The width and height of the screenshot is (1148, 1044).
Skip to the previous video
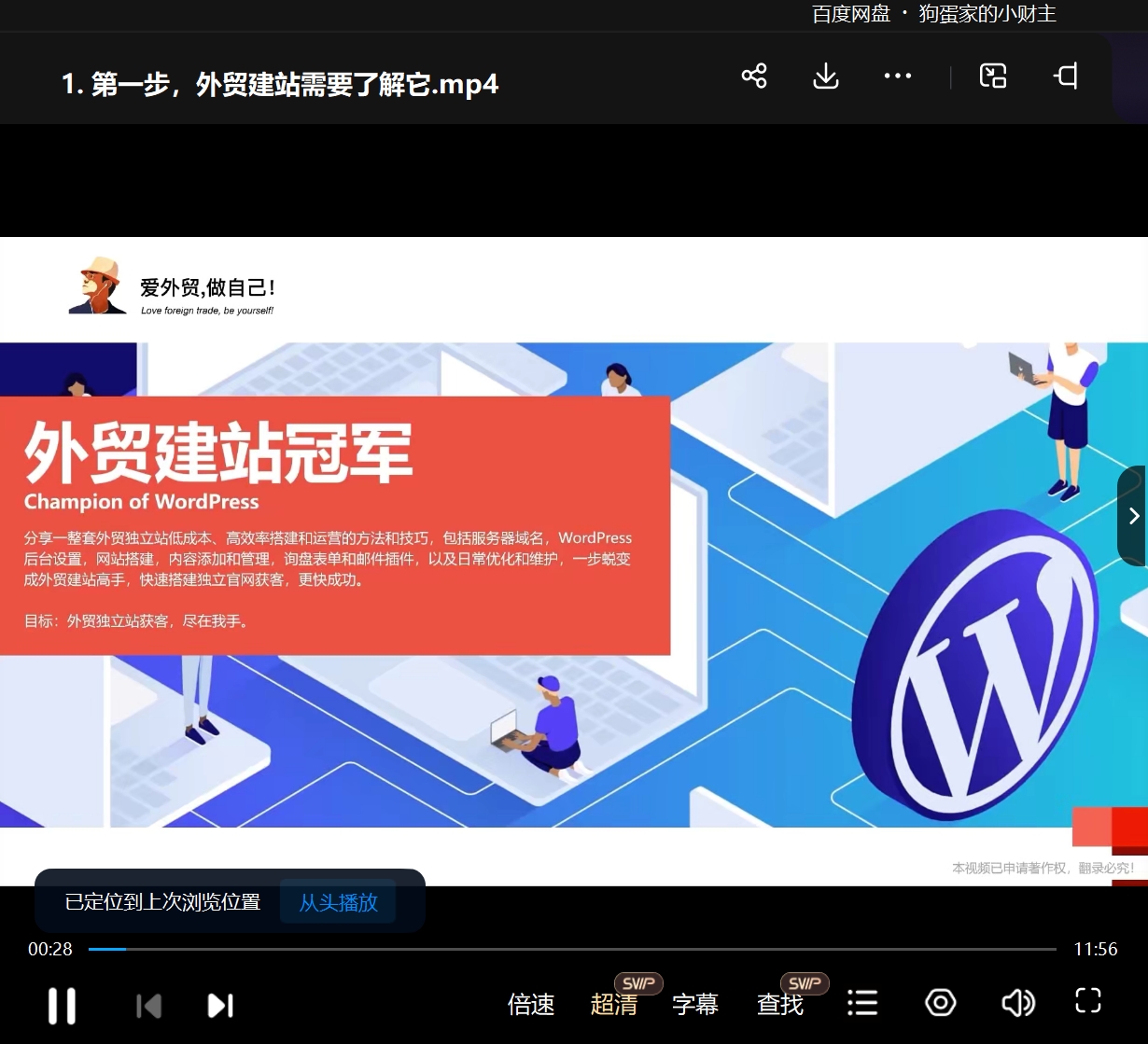pos(148,1005)
